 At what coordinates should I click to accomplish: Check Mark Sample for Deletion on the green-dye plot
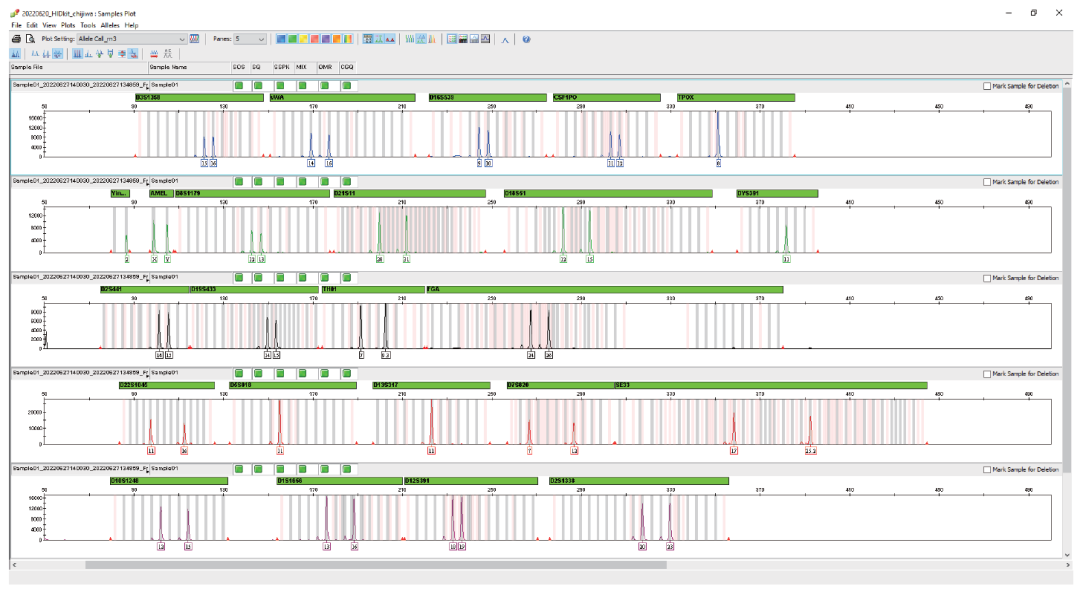(x=987, y=182)
